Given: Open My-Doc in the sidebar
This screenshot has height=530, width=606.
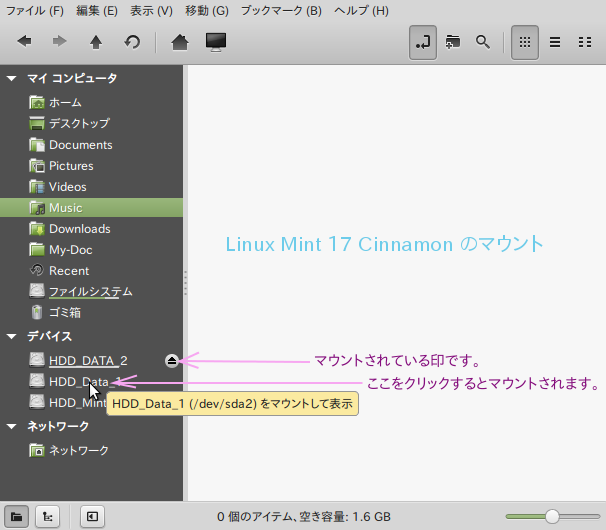Looking at the screenshot, I should (x=91, y=250).
